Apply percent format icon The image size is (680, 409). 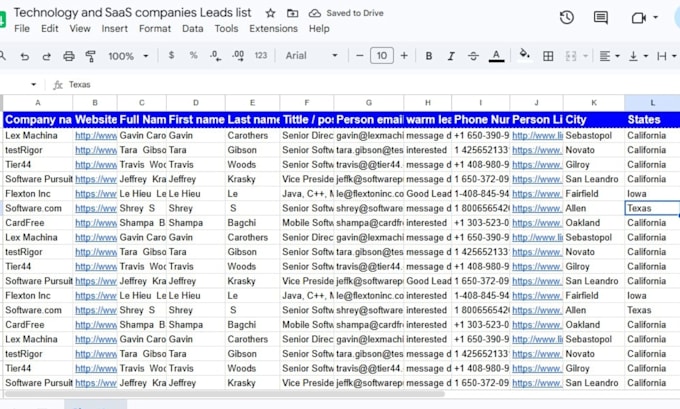point(193,56)
